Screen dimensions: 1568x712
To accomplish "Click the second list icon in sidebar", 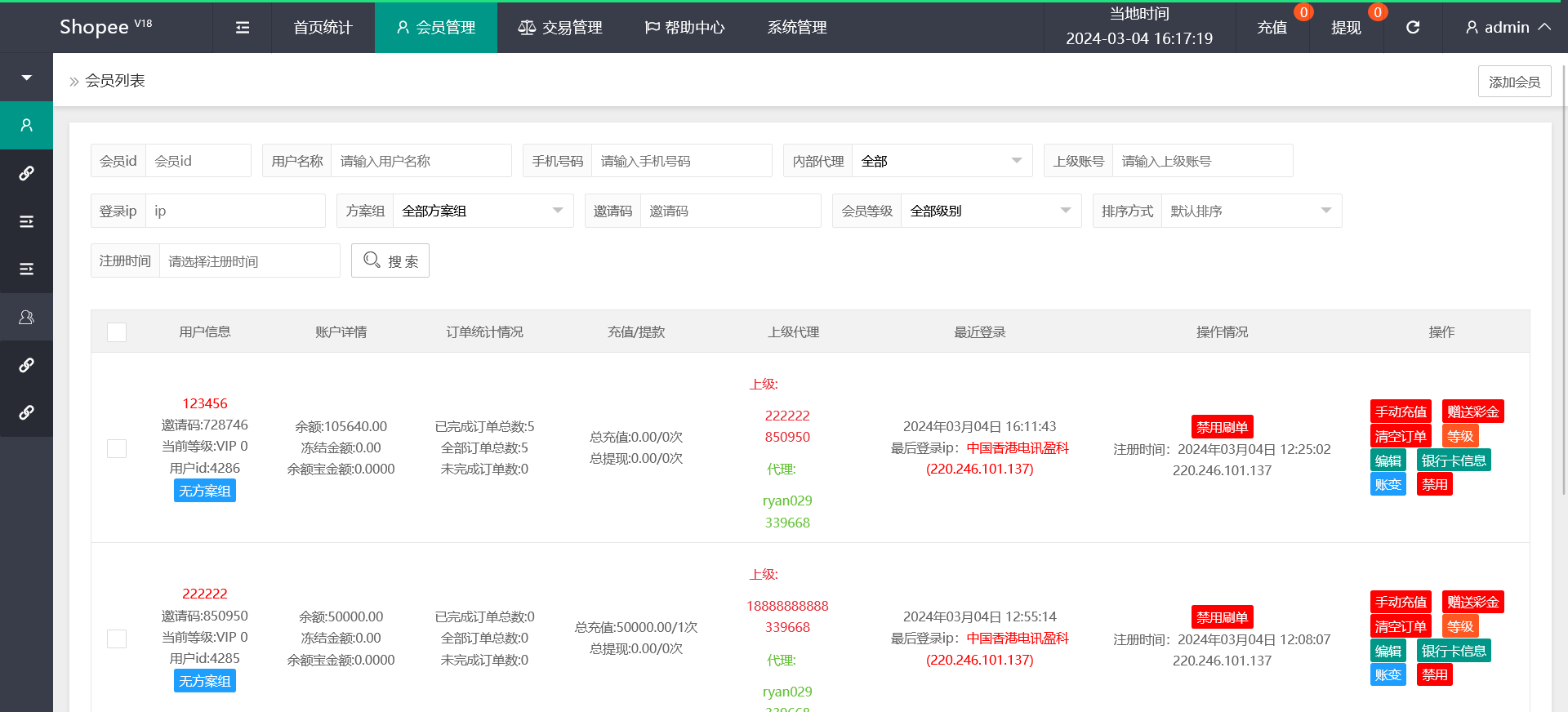I will pos(26,269).
